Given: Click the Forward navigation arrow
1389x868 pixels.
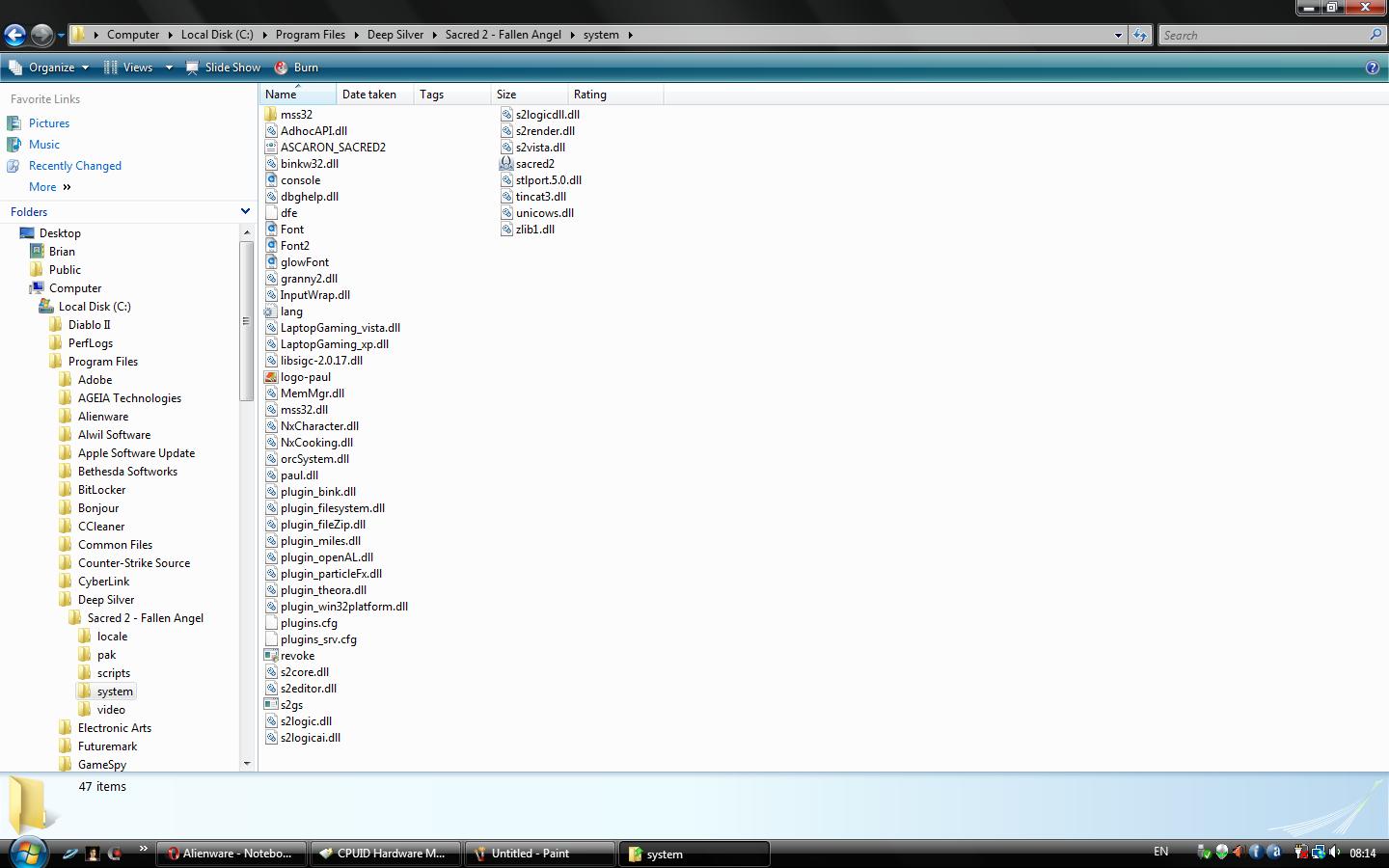Looking at the screenshot, I should 41,36.
